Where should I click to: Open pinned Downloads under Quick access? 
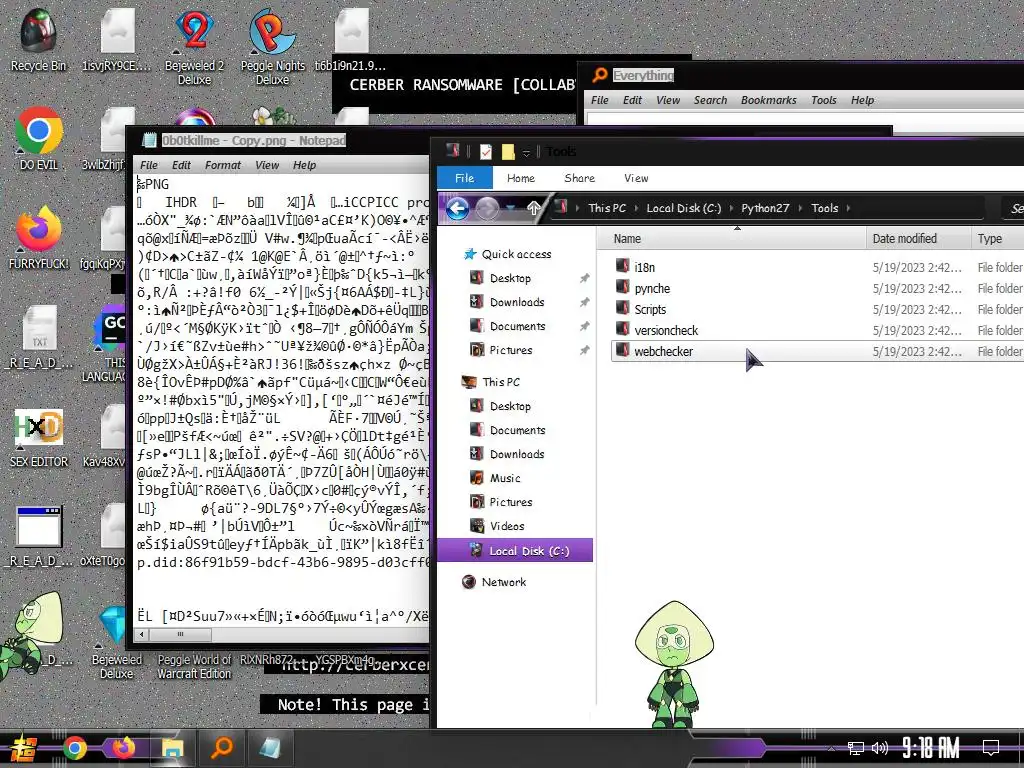[517, 302]
